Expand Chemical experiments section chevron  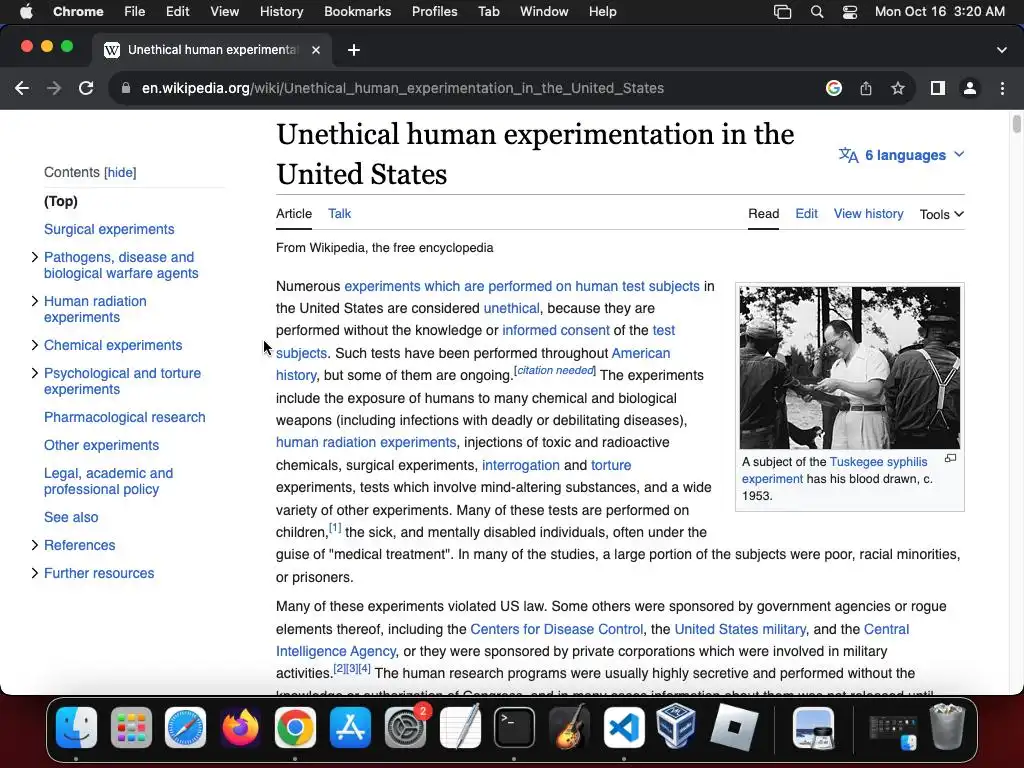[x=35, y=345]
